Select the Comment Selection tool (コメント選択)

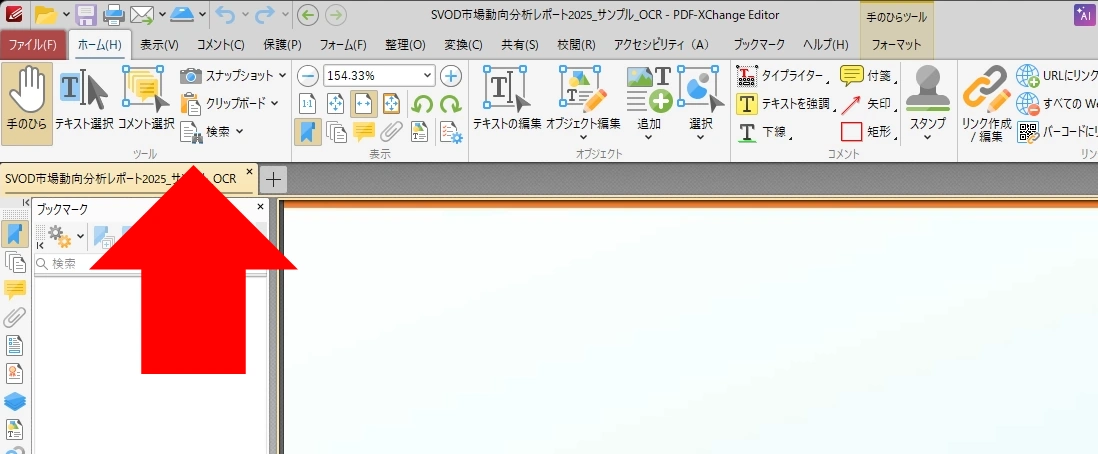pos(146,102)
